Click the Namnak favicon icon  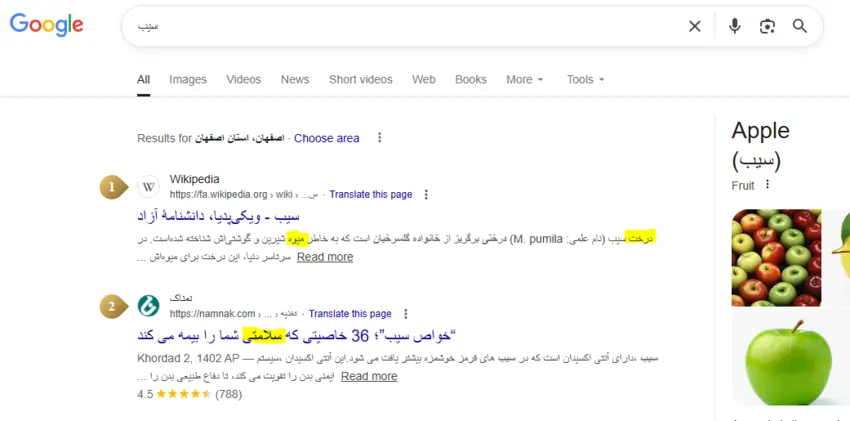point(149,306)
